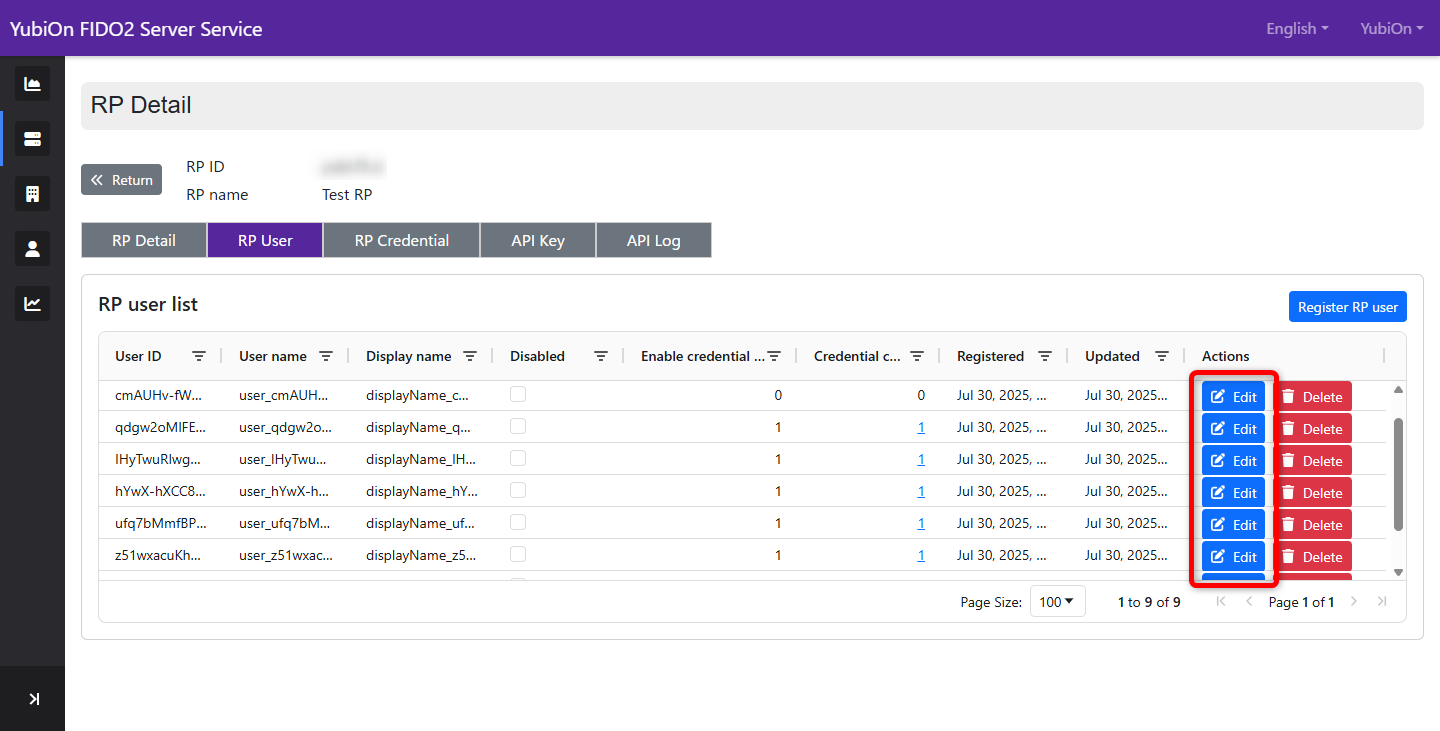The width and height of the screenshot is (1440, 731).
Task: Expand the sidebar with the arrow icon
Action: pos(34,699)
